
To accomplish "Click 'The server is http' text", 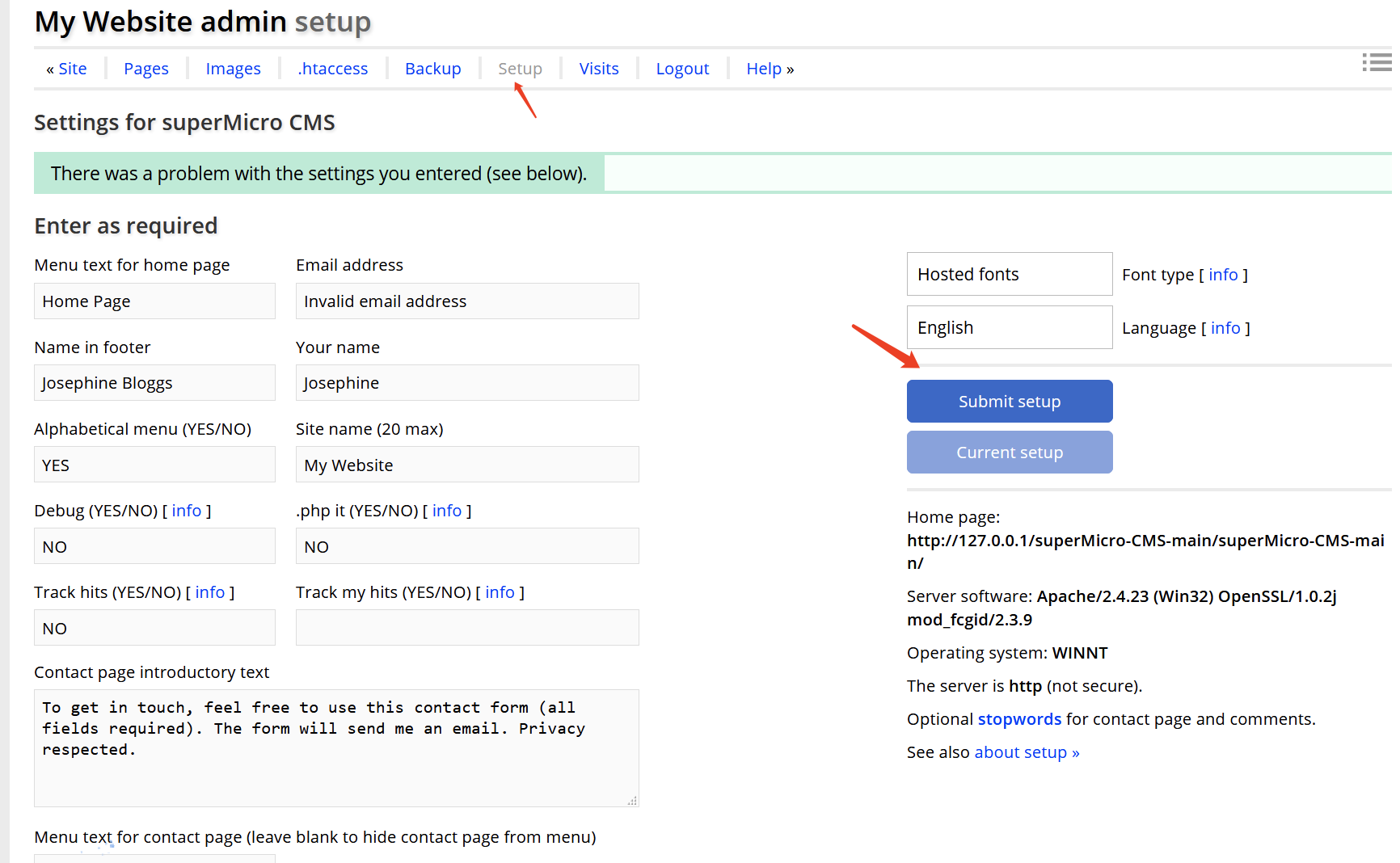I will 1024,686.
